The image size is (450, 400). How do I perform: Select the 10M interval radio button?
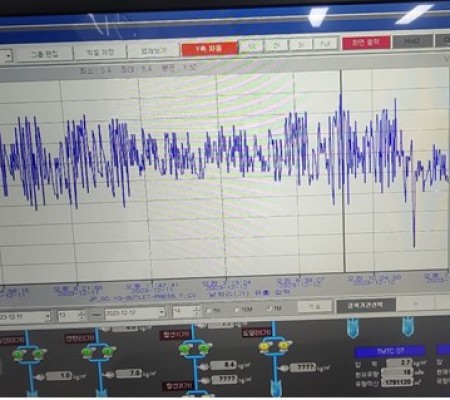[237, 310]
